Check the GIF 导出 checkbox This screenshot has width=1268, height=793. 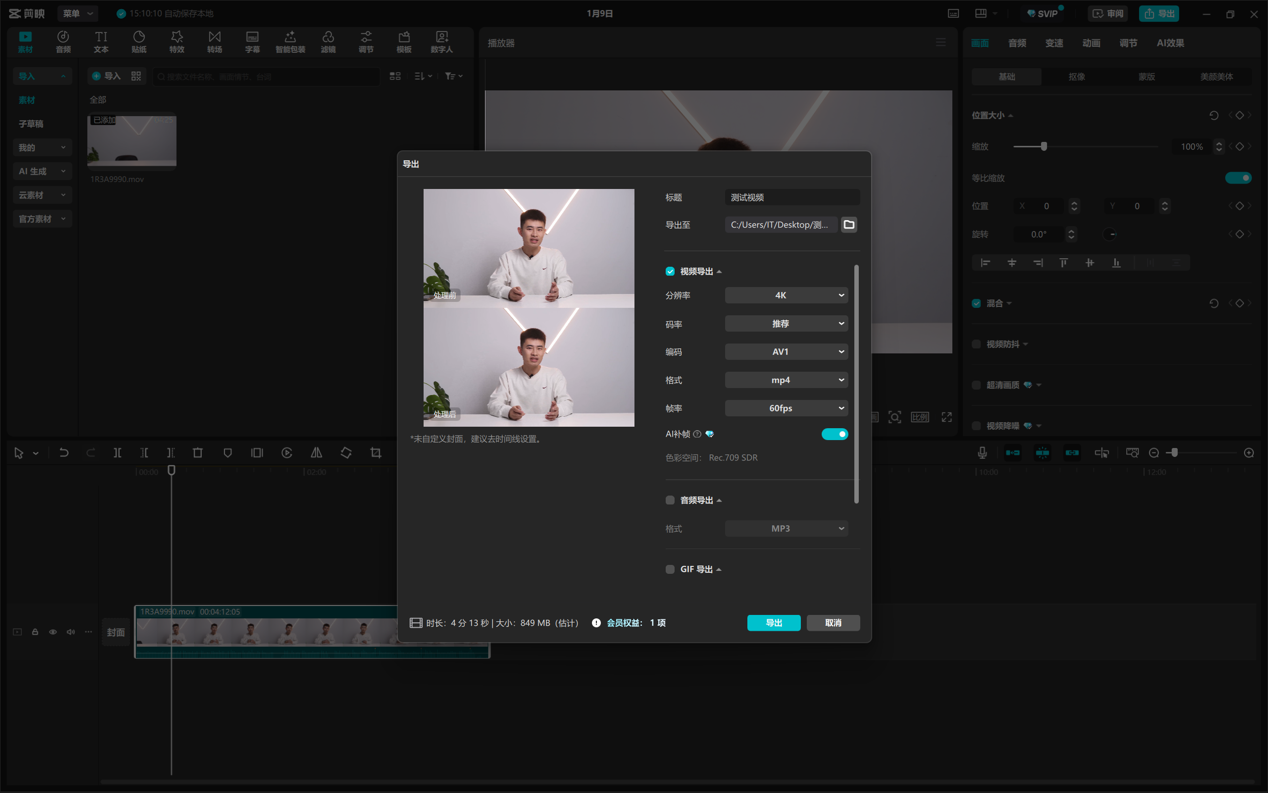(670, 569)
